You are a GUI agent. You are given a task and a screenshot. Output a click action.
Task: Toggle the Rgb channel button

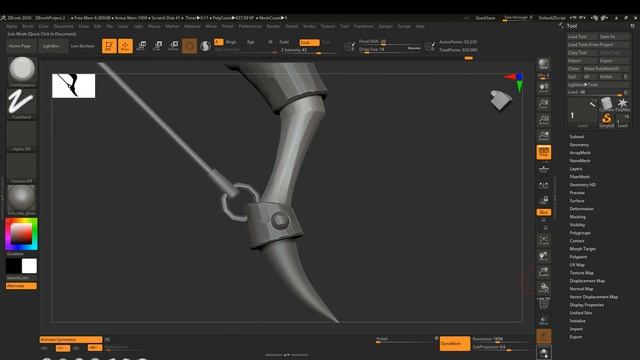251,42
